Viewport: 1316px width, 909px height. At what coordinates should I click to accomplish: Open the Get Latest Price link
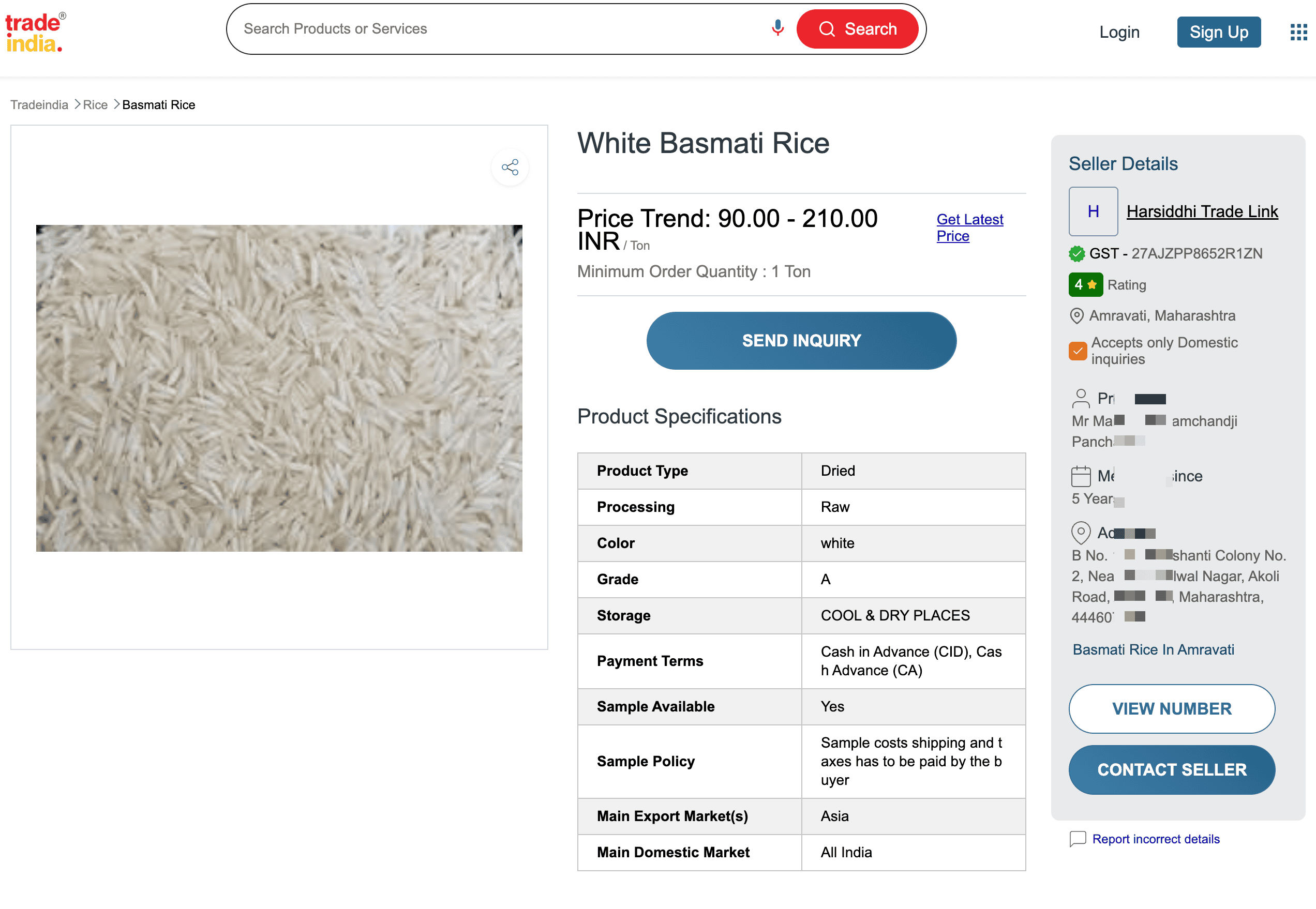pyautogui.click(x=969, y=228)
